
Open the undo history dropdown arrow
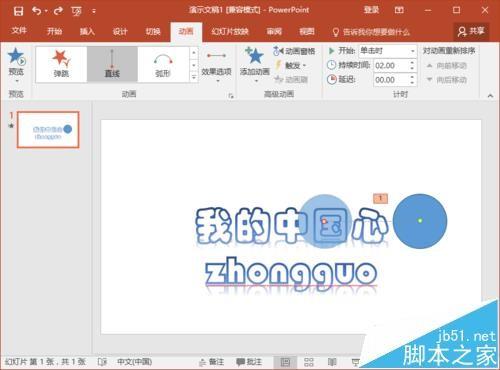click(46, 11)
